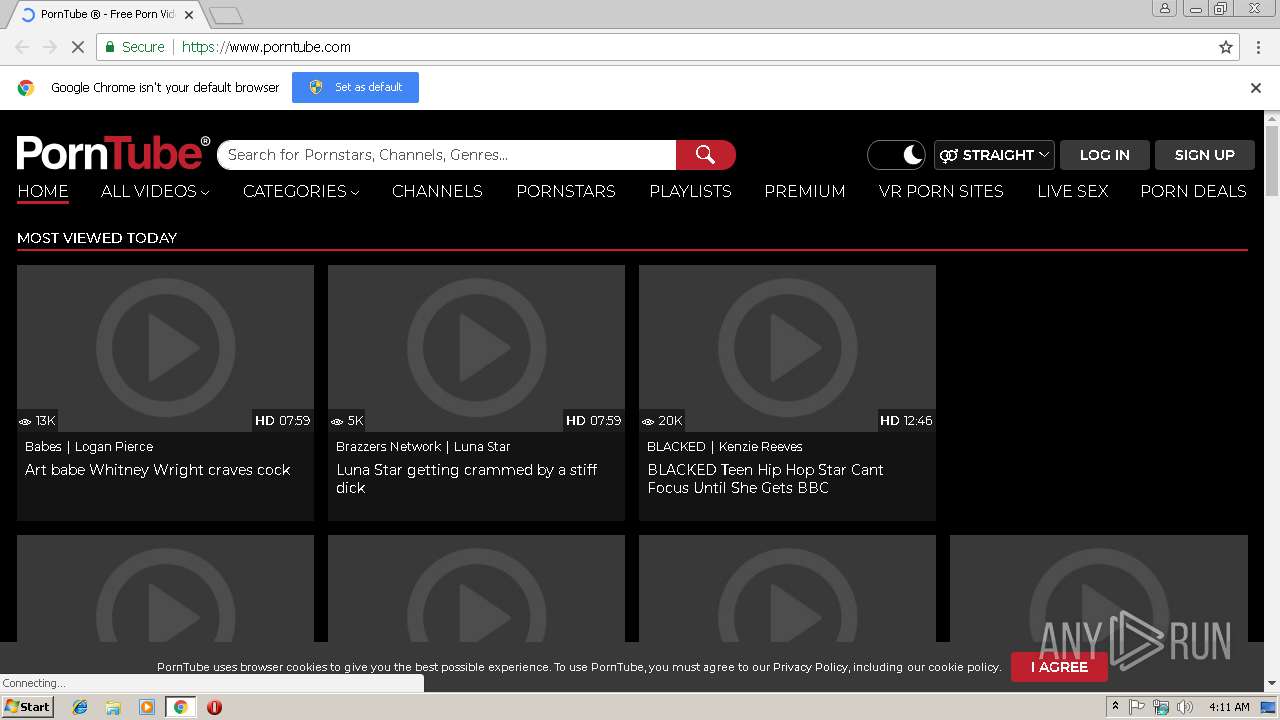
Task: Open the cookie policy link
Action: coord(964,667)
